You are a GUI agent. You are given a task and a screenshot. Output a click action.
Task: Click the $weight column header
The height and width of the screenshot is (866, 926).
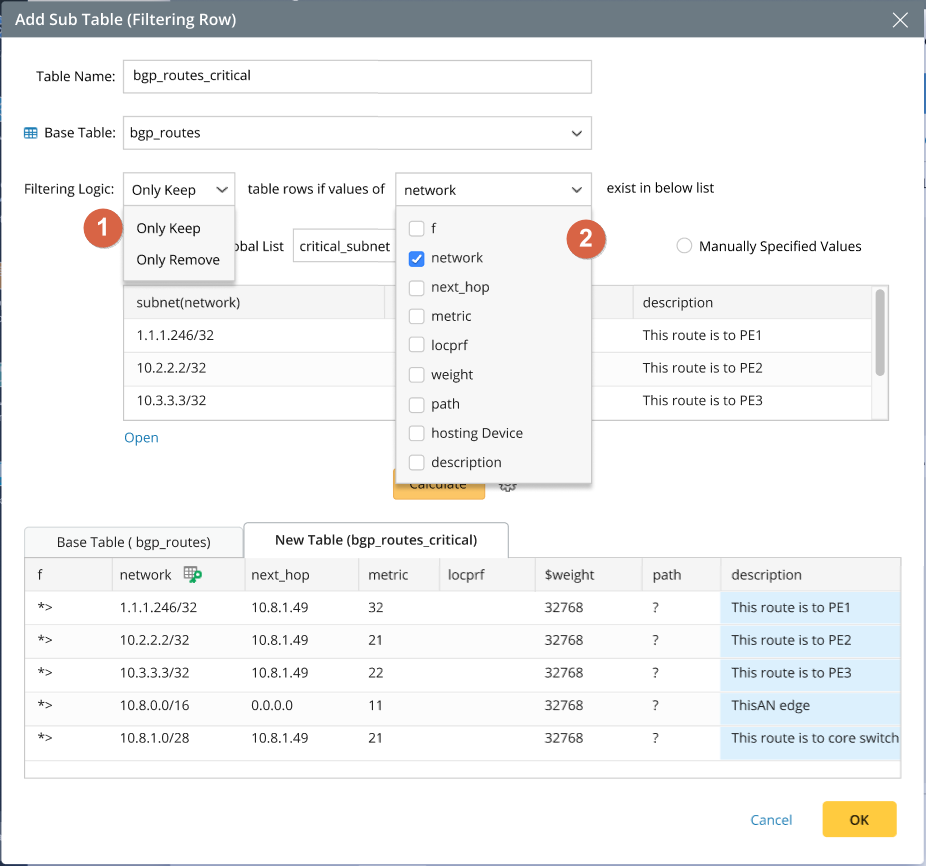click(589, 575)
